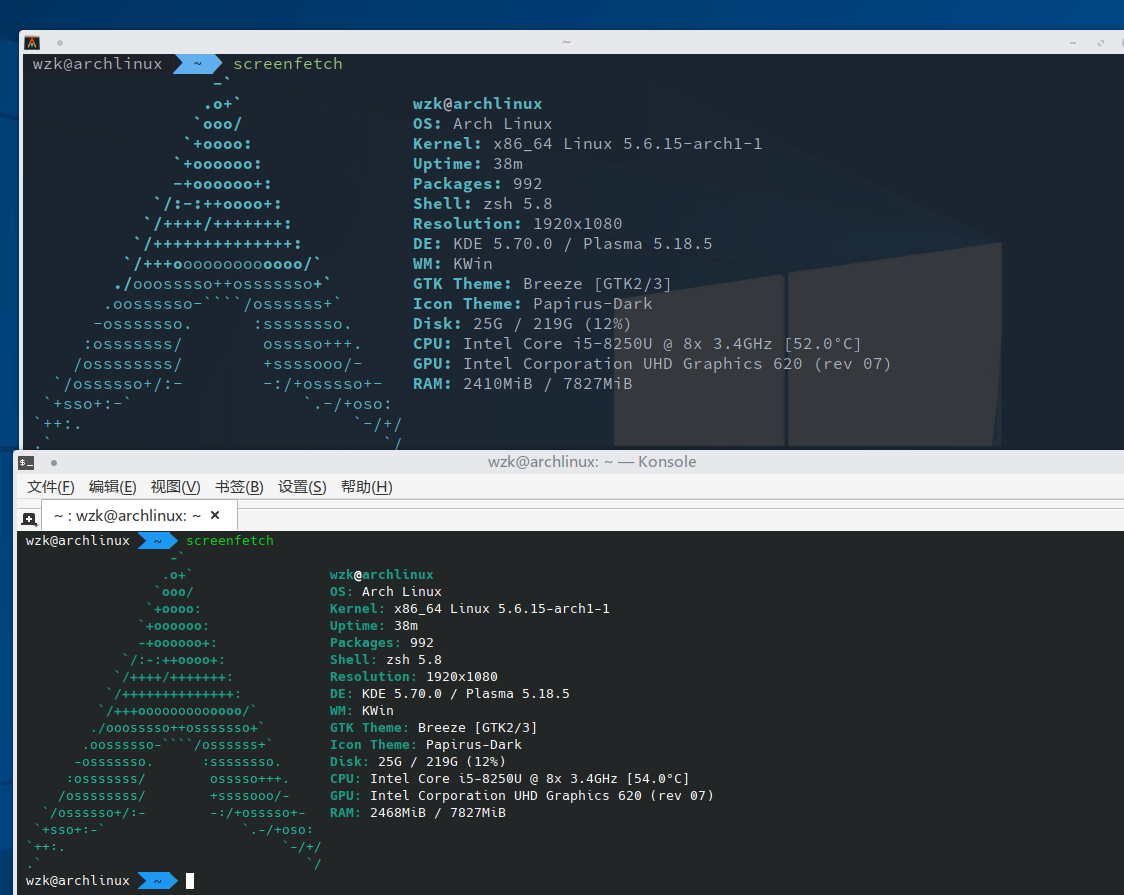Click the "wzk@archlinux" header in Konsole's screenfetch output
Screen dimensions: 1124x895
[381, 575]
